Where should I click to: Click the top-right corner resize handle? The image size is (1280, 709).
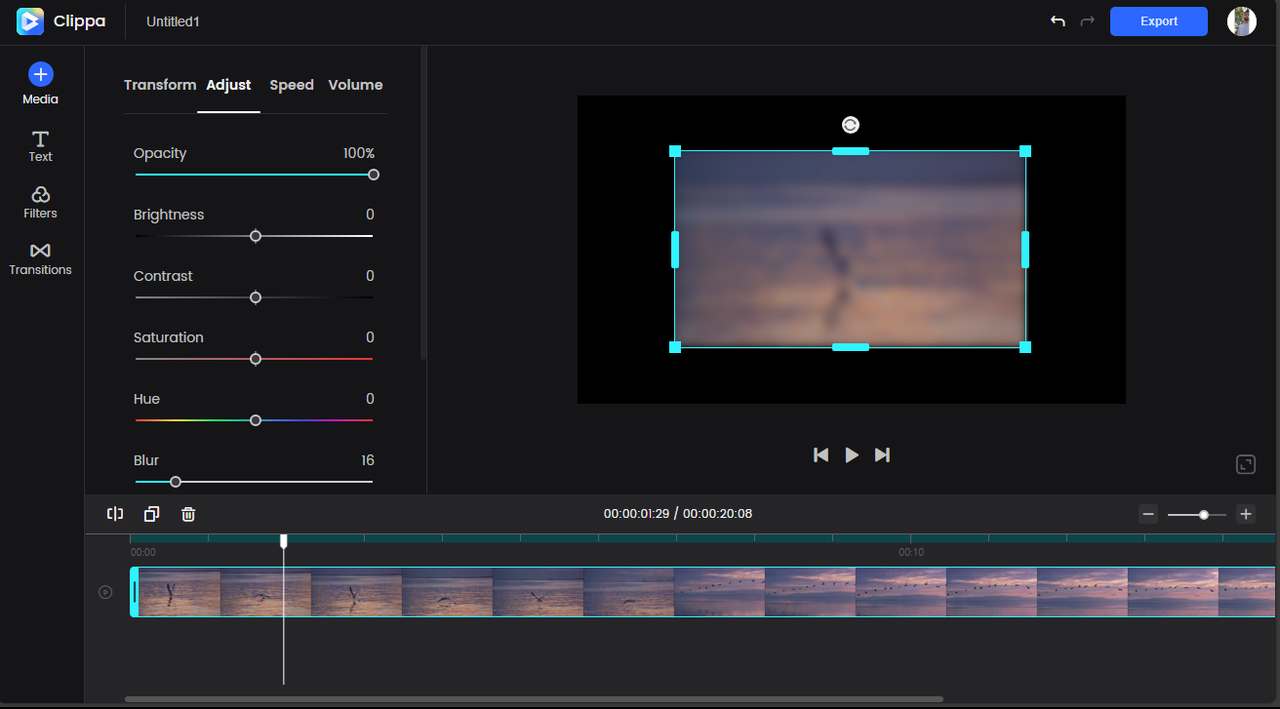pos(1025,151)
